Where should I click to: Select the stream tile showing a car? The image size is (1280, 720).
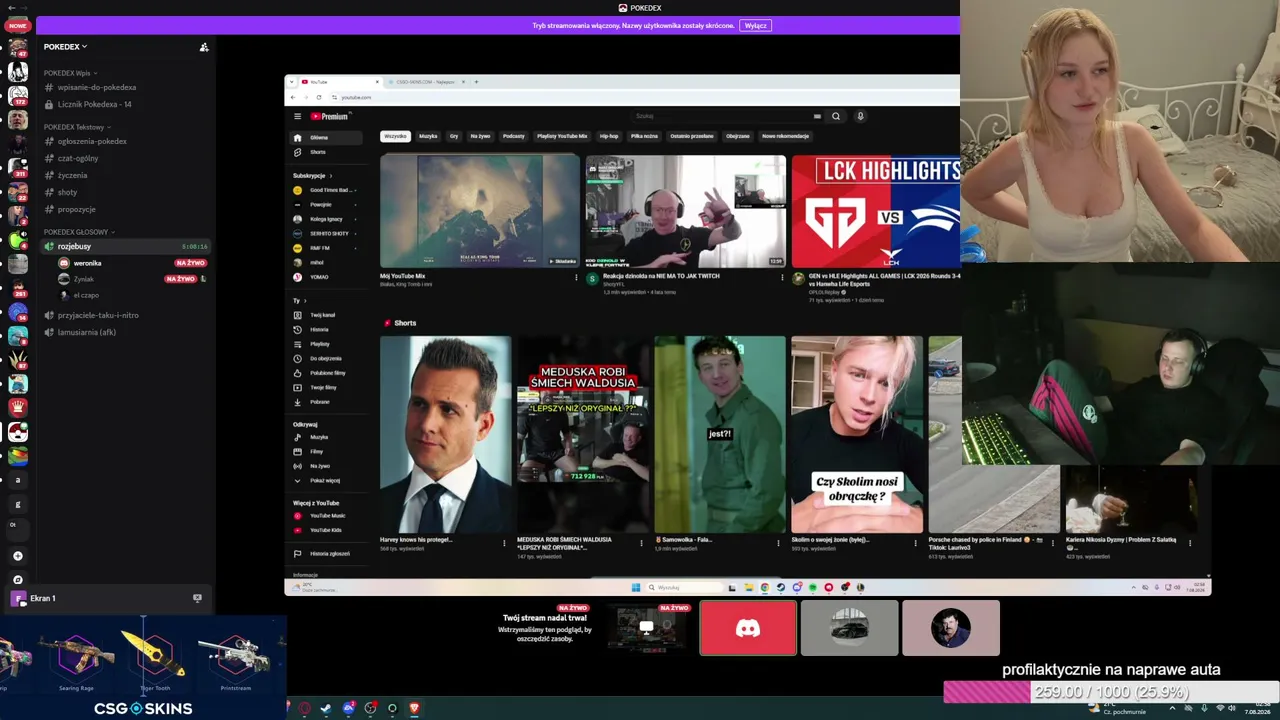pyautogui.click(x=849, y=628)
